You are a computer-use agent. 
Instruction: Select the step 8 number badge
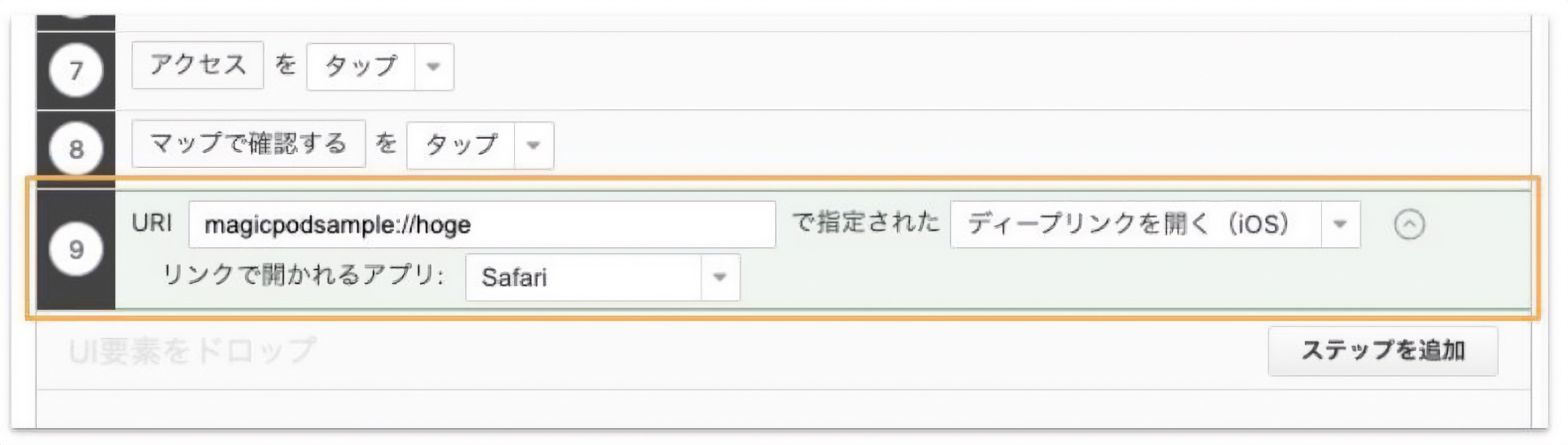click(x=76, y=148)
